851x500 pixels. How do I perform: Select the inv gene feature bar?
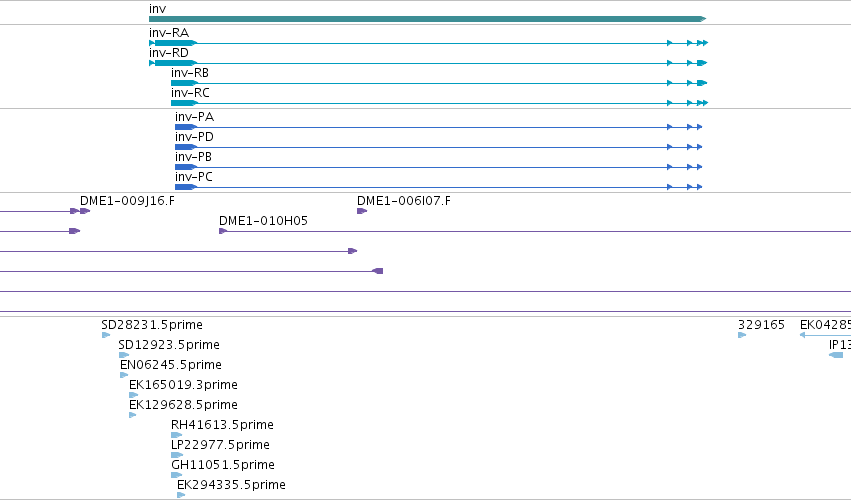428,19
